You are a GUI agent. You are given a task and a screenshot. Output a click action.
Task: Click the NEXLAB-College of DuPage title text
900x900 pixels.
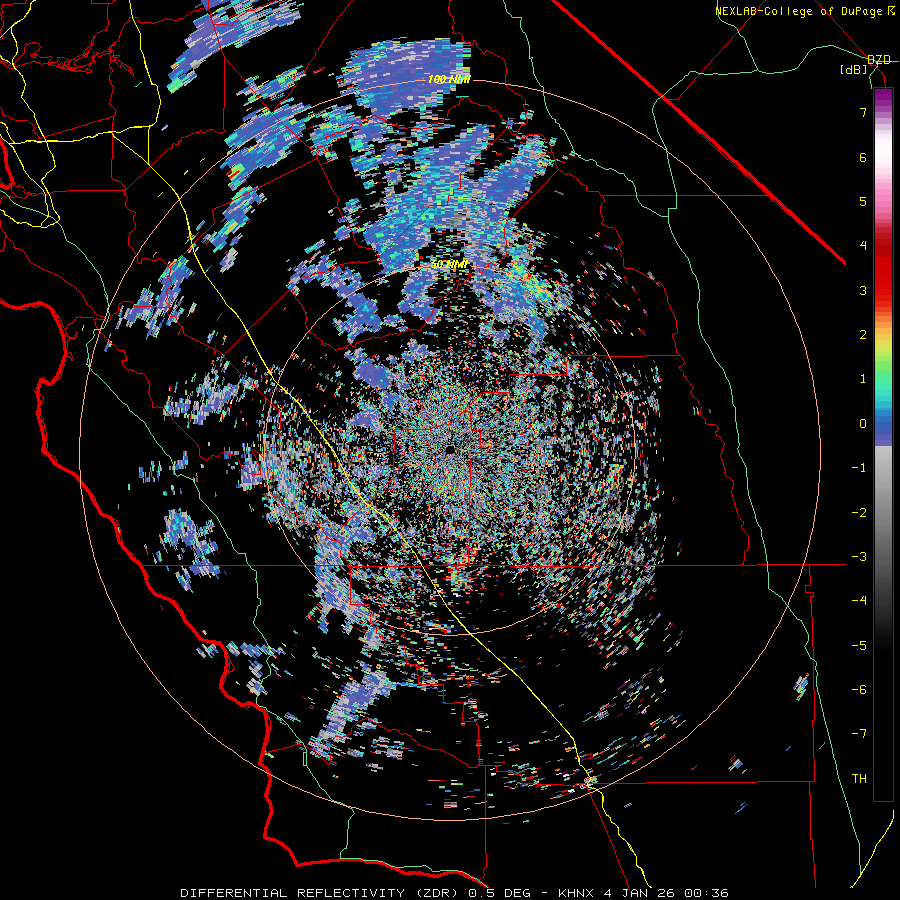coord(800,11)
